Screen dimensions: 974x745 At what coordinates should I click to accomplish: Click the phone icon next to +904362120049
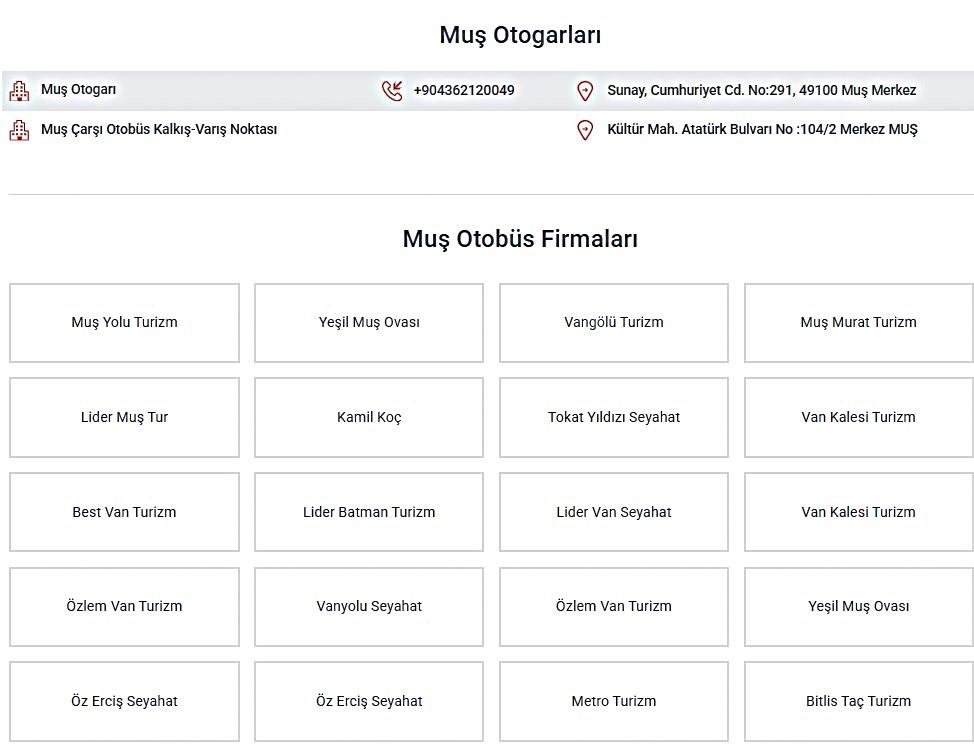coord(392,91)
